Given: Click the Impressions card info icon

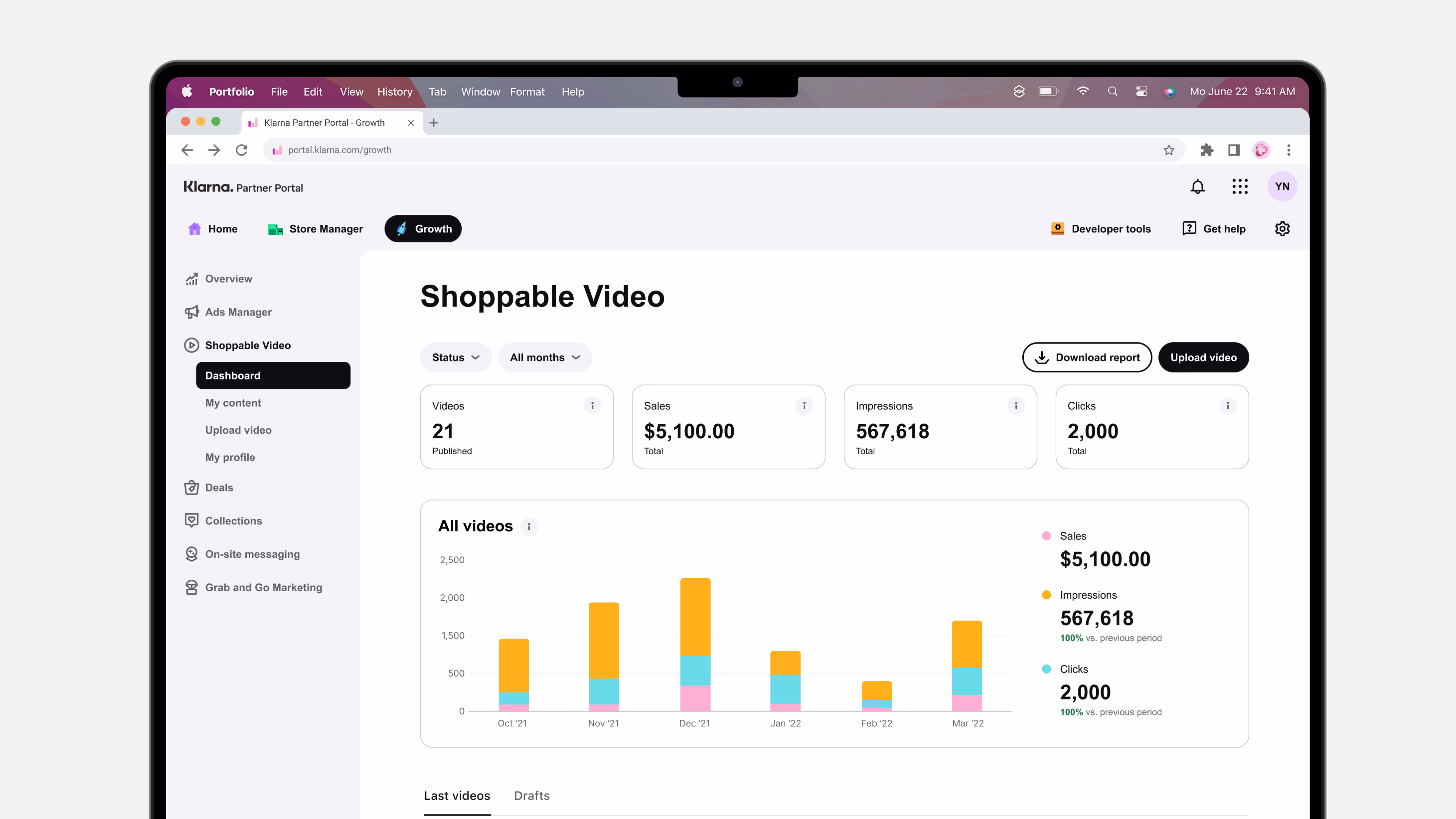Looking at the screenshot, I should 1016,405.
